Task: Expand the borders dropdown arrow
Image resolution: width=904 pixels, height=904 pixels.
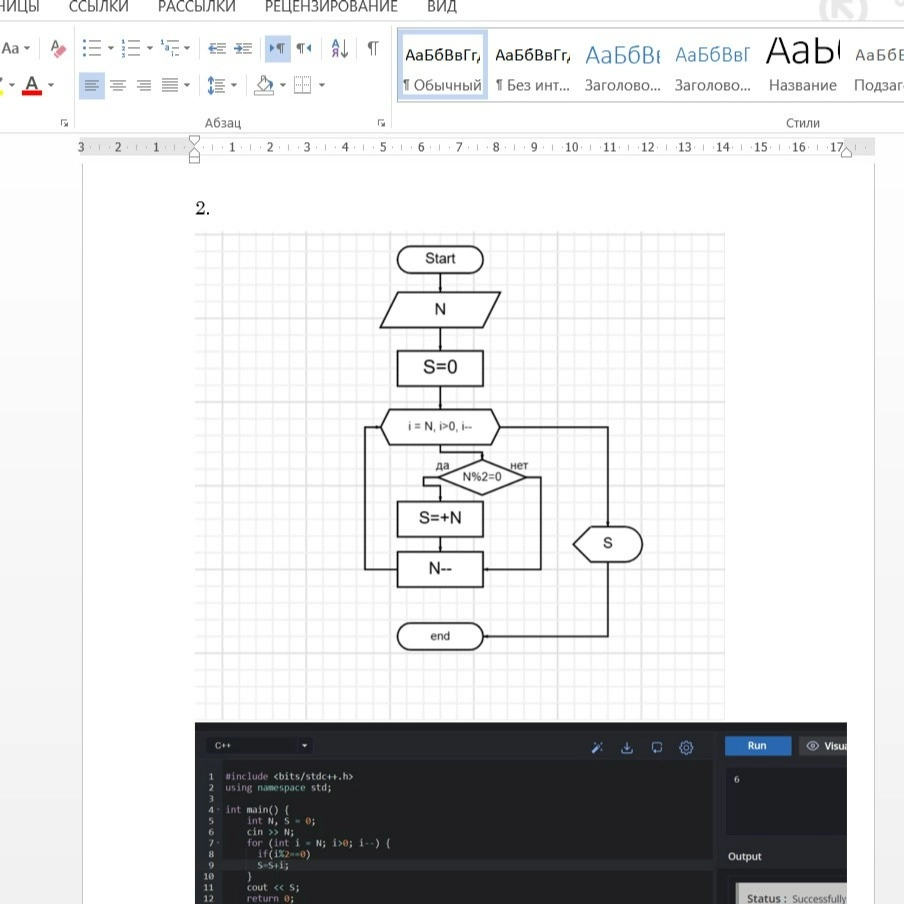Action: [x=321, y=85]
